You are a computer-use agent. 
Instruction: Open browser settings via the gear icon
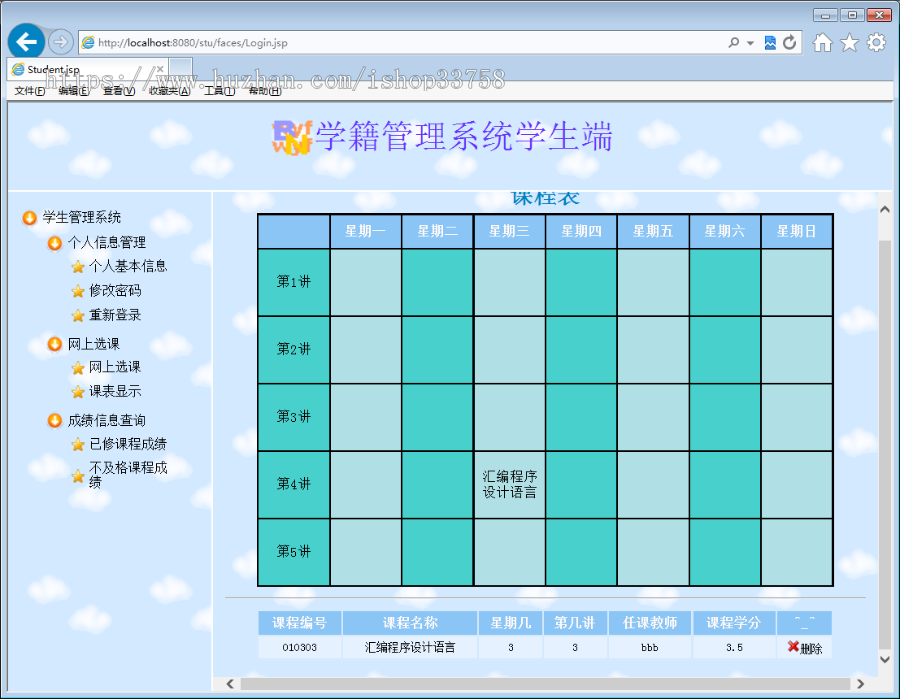(875, 42)
